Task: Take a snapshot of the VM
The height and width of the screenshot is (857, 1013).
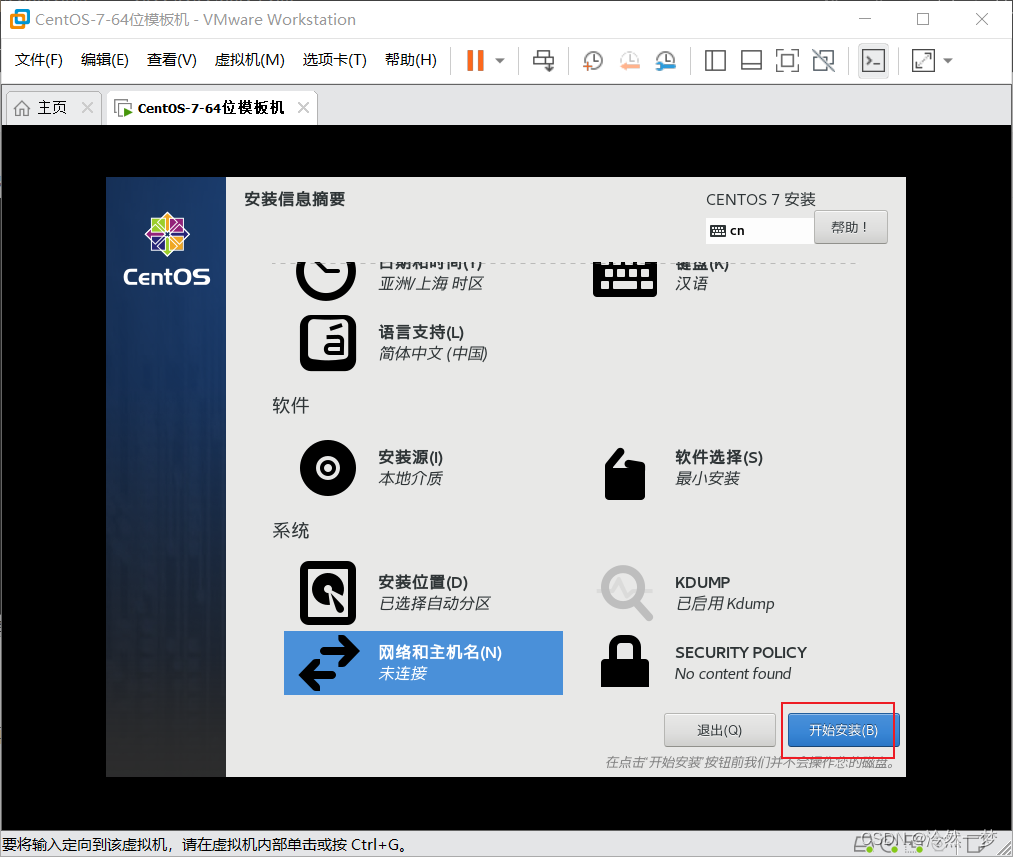Action: [592, 61]
